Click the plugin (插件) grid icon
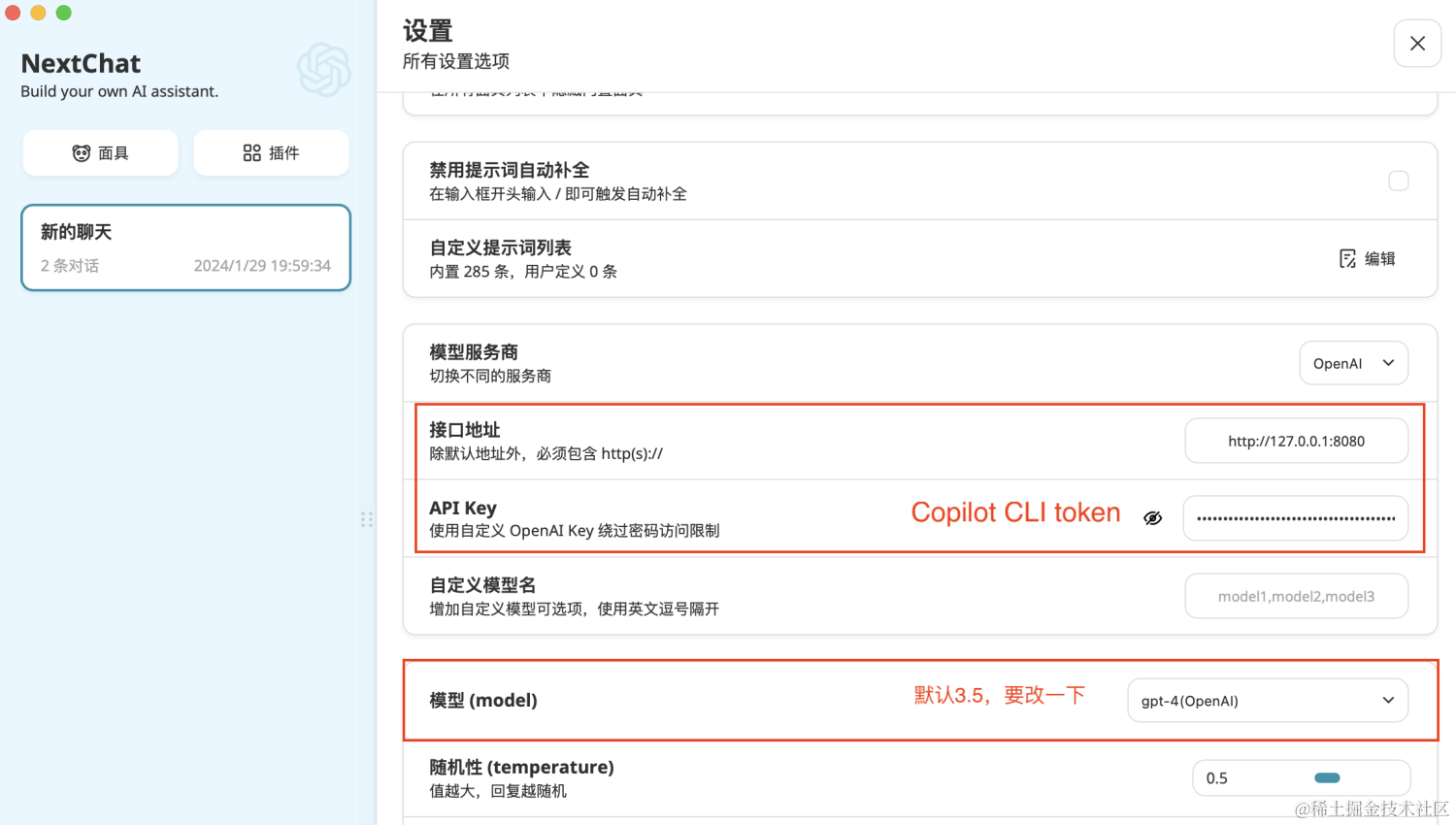Screen dimensions: 1456x825 tap(252, 153)
